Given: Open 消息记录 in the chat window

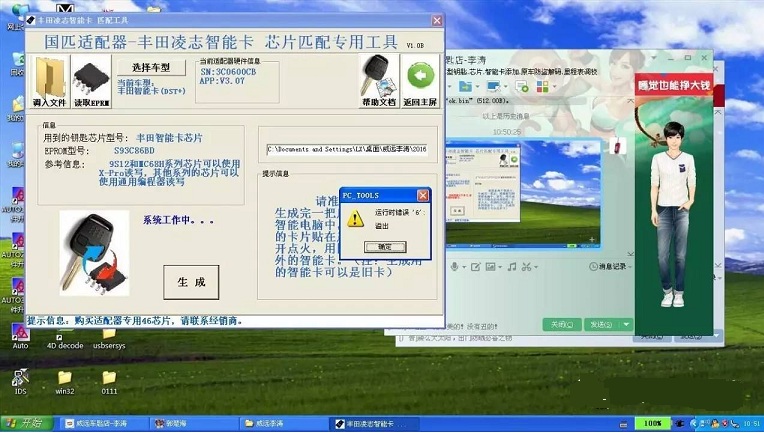Looking at the screenshot, I should [x=609, y=267].
